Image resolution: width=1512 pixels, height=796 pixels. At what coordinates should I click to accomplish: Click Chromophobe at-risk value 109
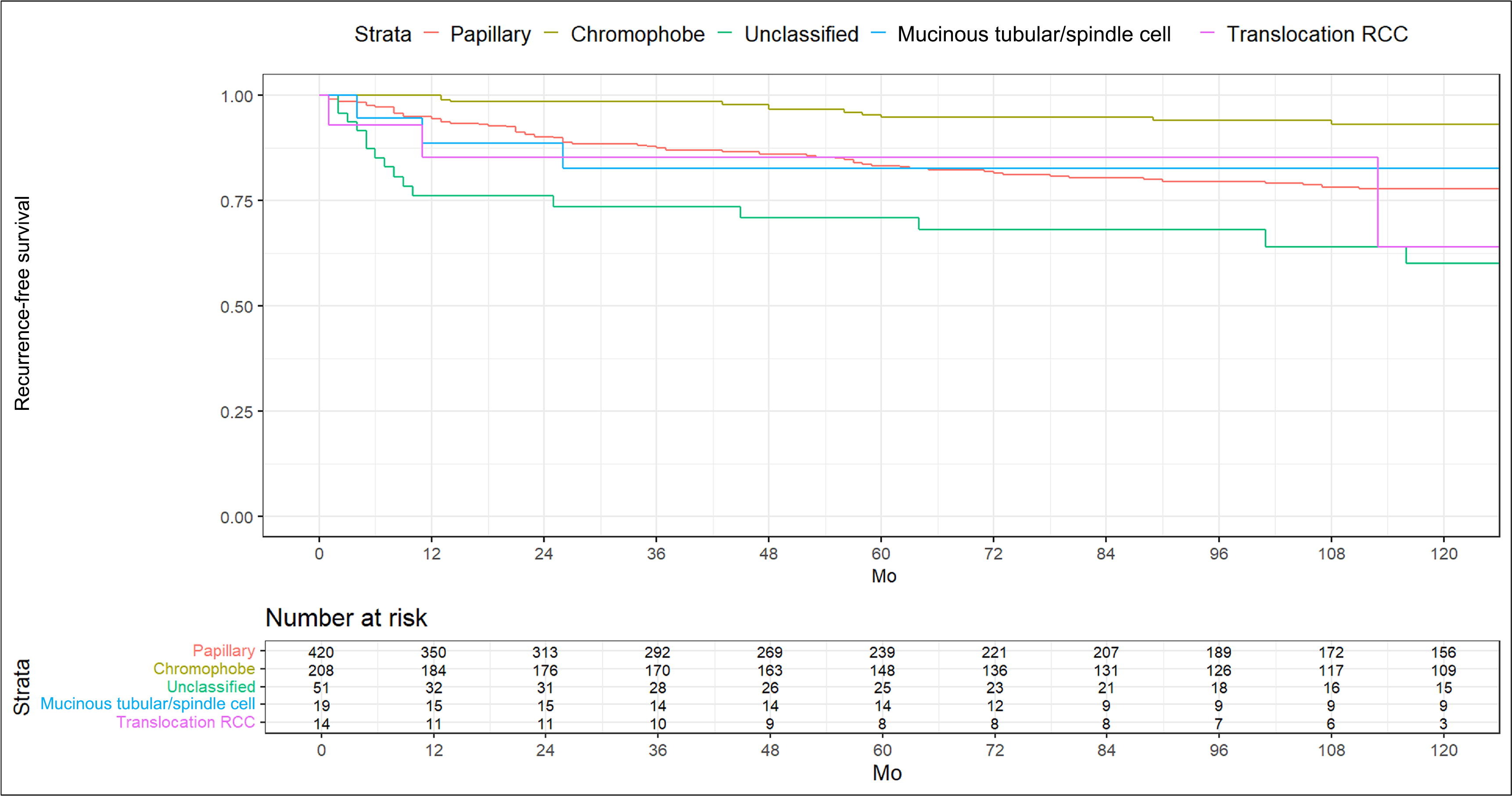[x=1444, y=670]
